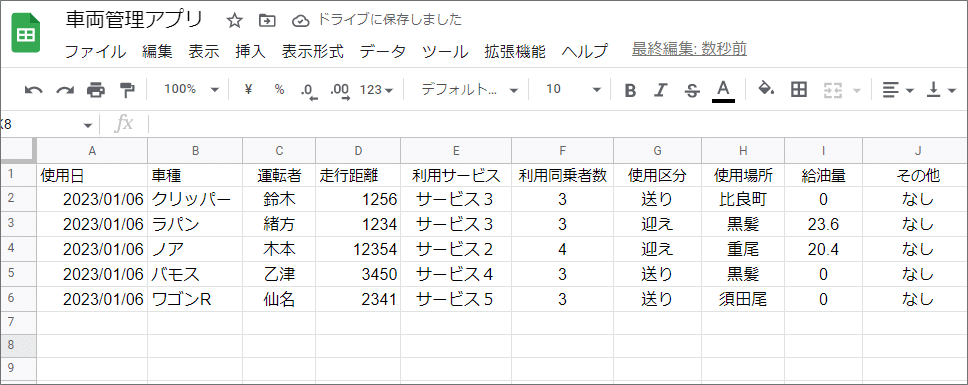Click the merge cells icon
This screenshot has height=385, width=968.
point(833,91)
